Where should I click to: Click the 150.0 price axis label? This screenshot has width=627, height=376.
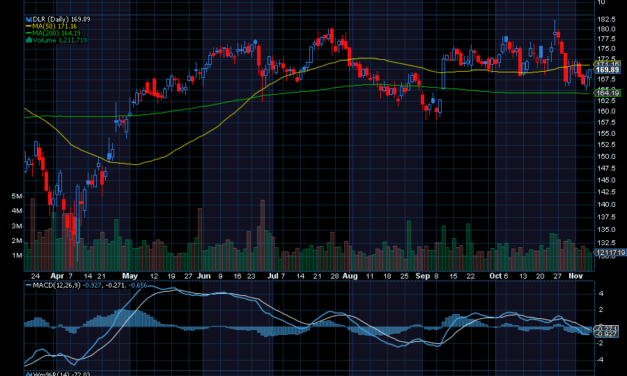pos(606,156)
